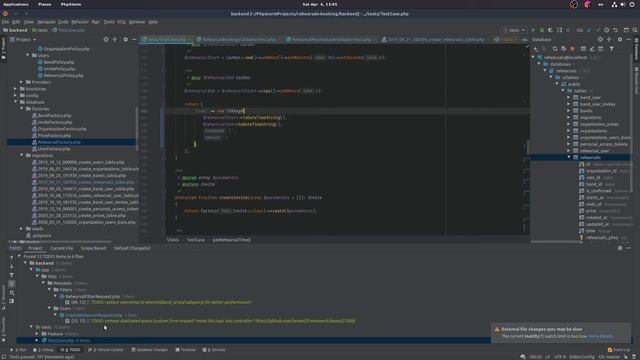Open the Terminal tool window button
This screenshot has height=360, width=640.
(x=185, y=350)
